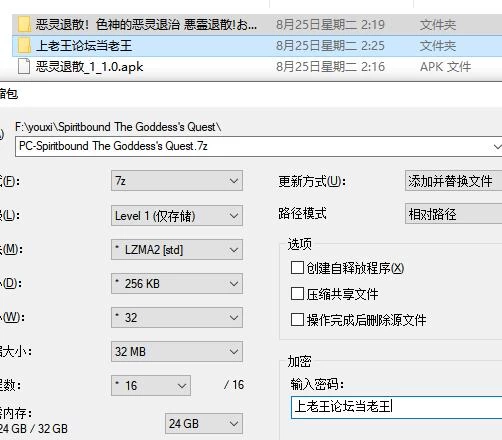Open word size 32 dropdown
502x440 pixels.
pos(177,318)
